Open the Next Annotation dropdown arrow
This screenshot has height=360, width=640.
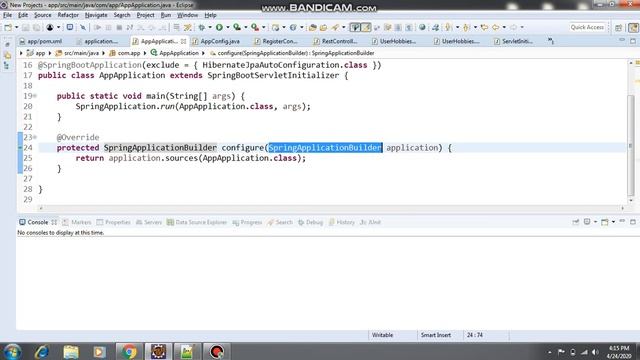tap(457, 27)
